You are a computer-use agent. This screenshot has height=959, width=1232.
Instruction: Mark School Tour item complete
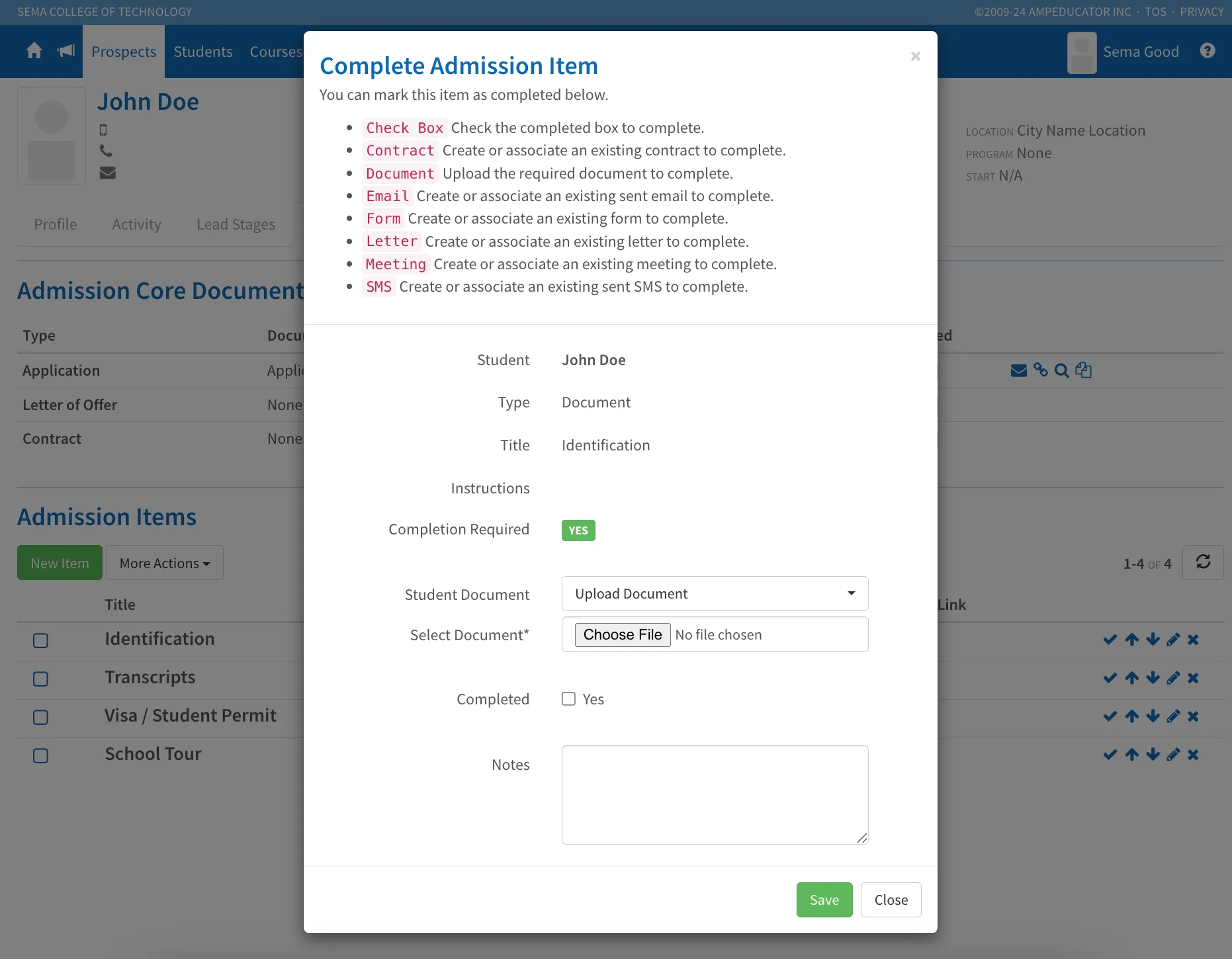(x=1110, y=755)
